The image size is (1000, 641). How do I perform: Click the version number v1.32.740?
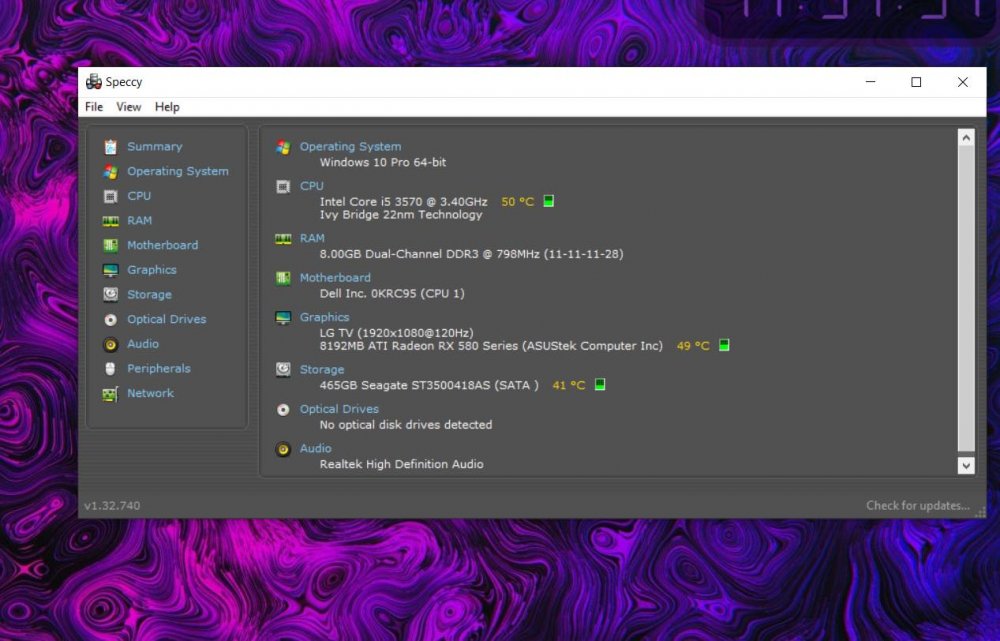[112, 506]
